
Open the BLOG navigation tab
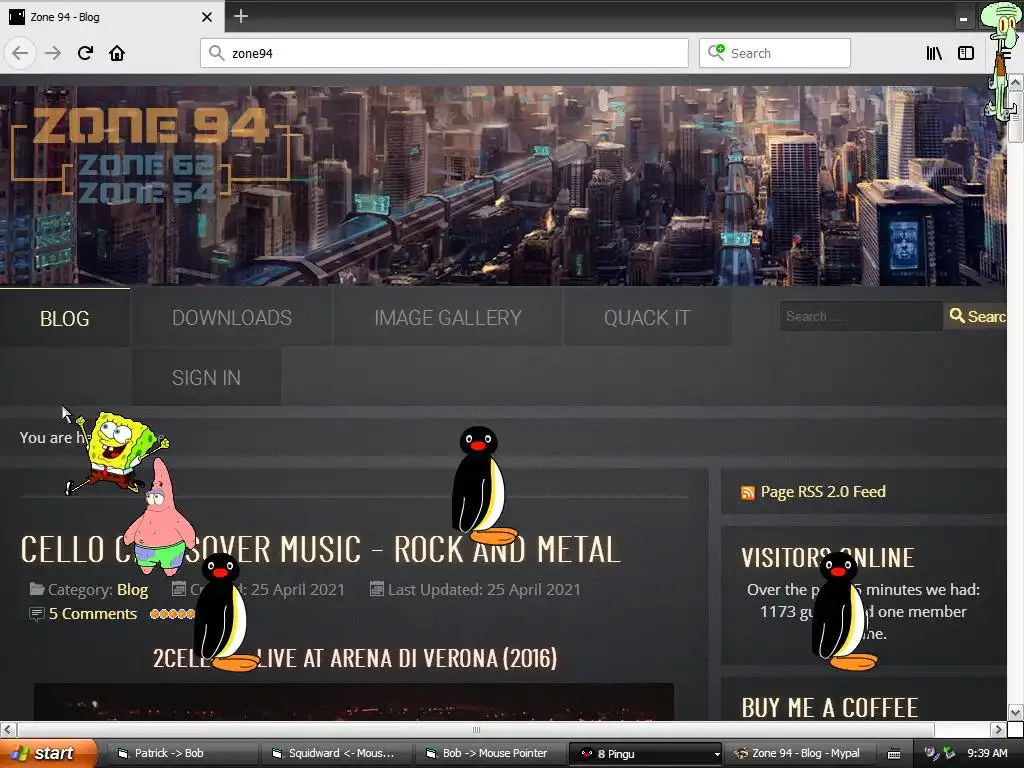(x=65, y=318)
